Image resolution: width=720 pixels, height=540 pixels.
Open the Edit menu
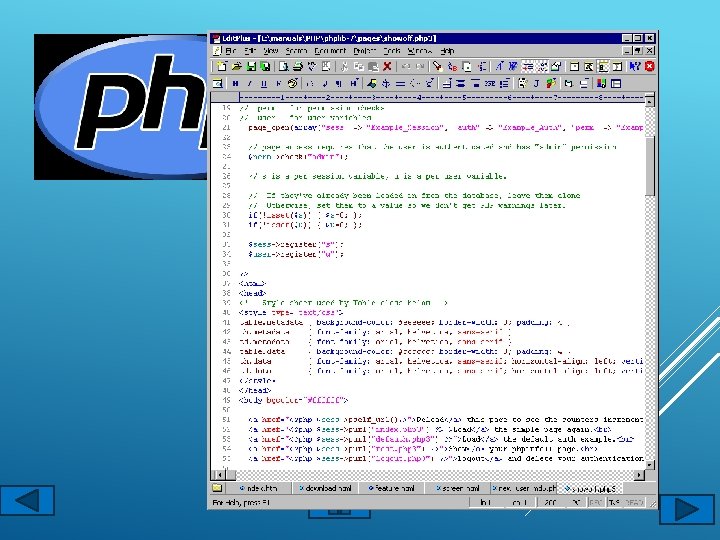pyautogui.click(x=250, y=51)
